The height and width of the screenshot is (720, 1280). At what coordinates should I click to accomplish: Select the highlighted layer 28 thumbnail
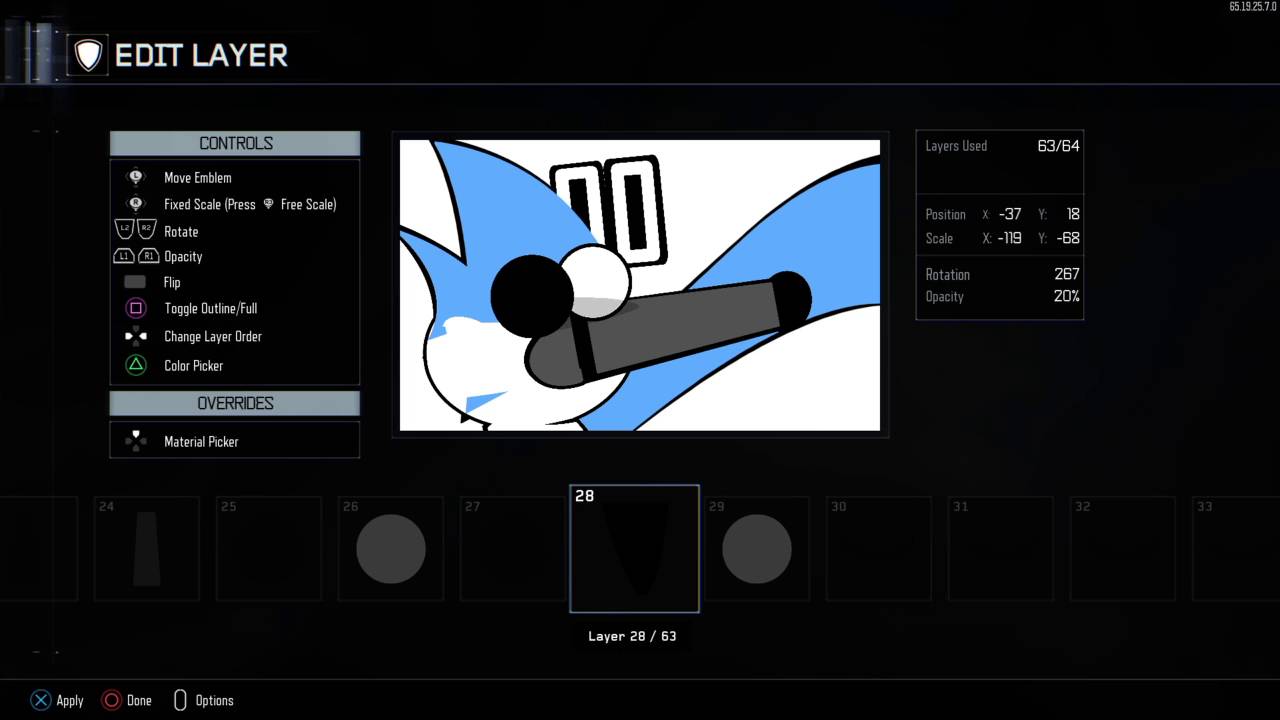(635, 549)
